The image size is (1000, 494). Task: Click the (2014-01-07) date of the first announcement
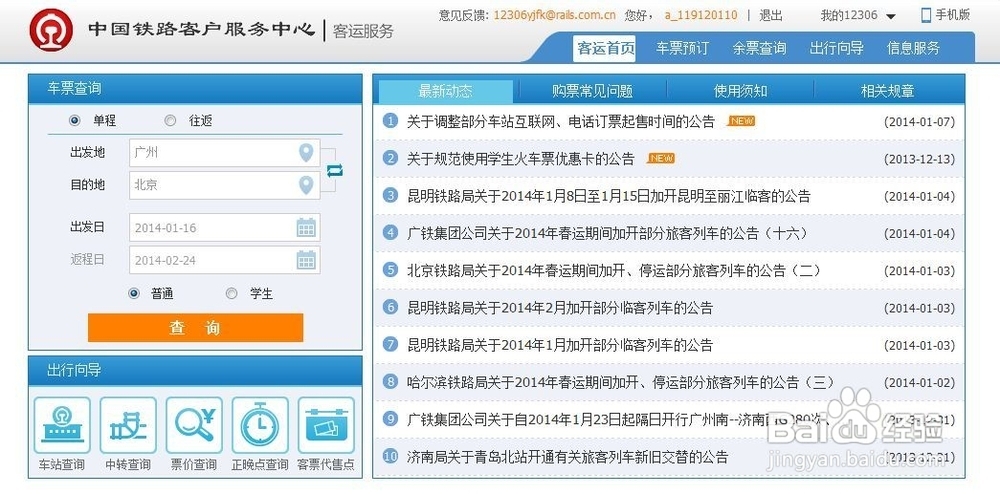[919, 122]
